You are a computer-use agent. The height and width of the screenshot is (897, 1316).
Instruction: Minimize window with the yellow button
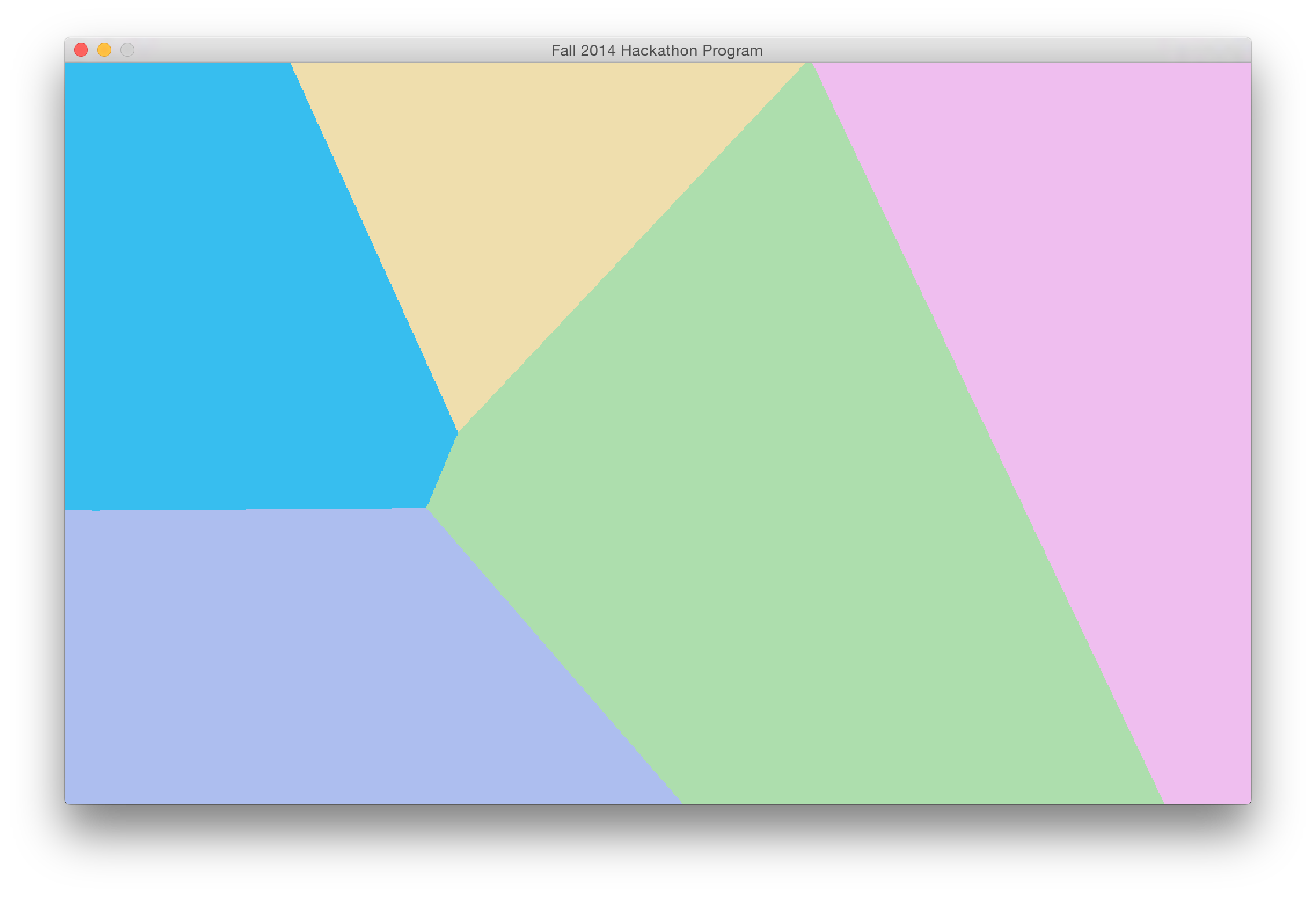[x=104, y=50]
